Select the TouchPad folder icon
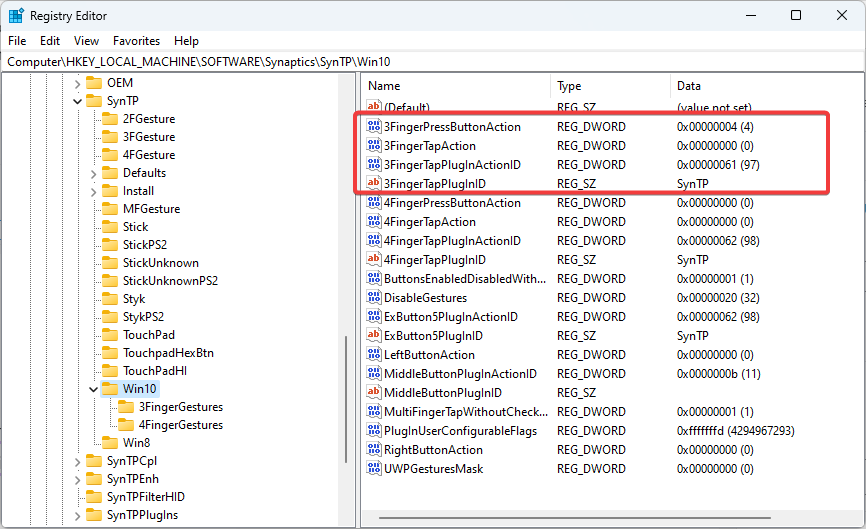This screenshot has width=866, height=529. pos(110,335)
